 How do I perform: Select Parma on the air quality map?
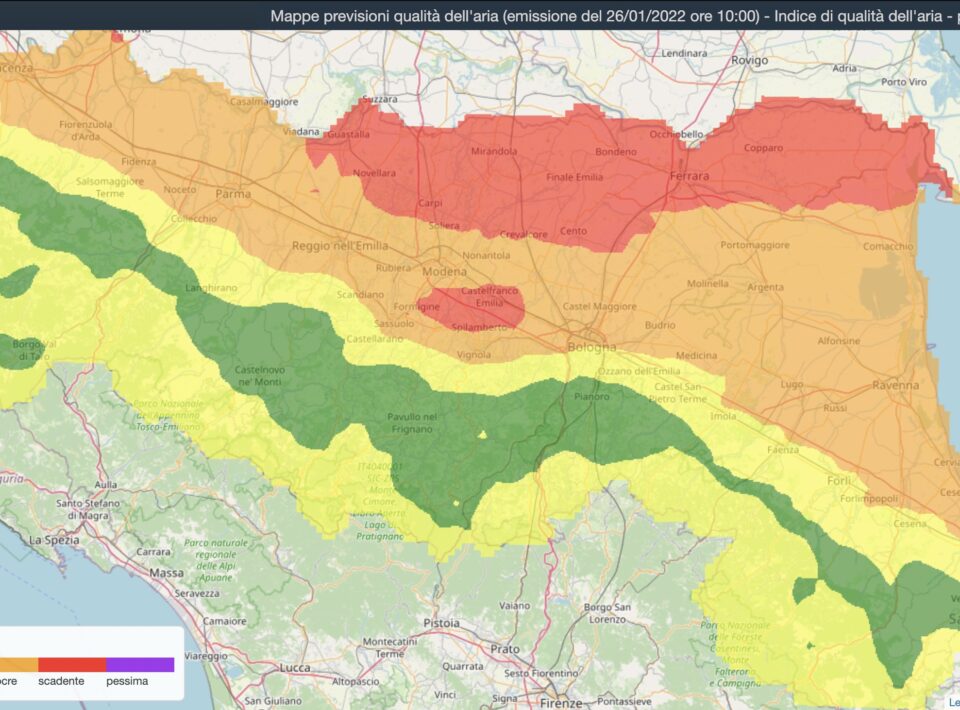click(x=233, y=194)
